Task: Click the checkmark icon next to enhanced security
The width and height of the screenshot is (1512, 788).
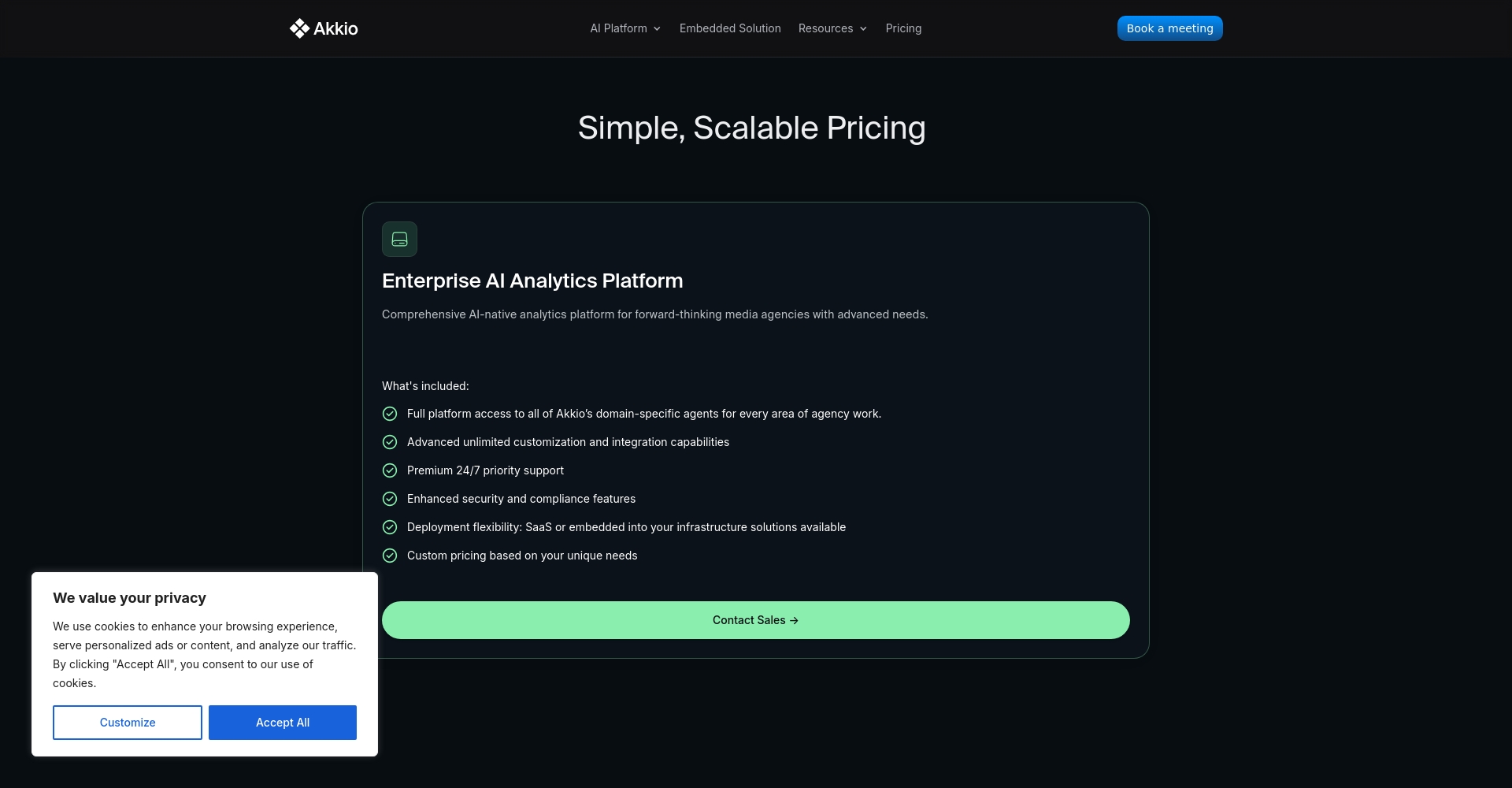Action: pos(390,499)
